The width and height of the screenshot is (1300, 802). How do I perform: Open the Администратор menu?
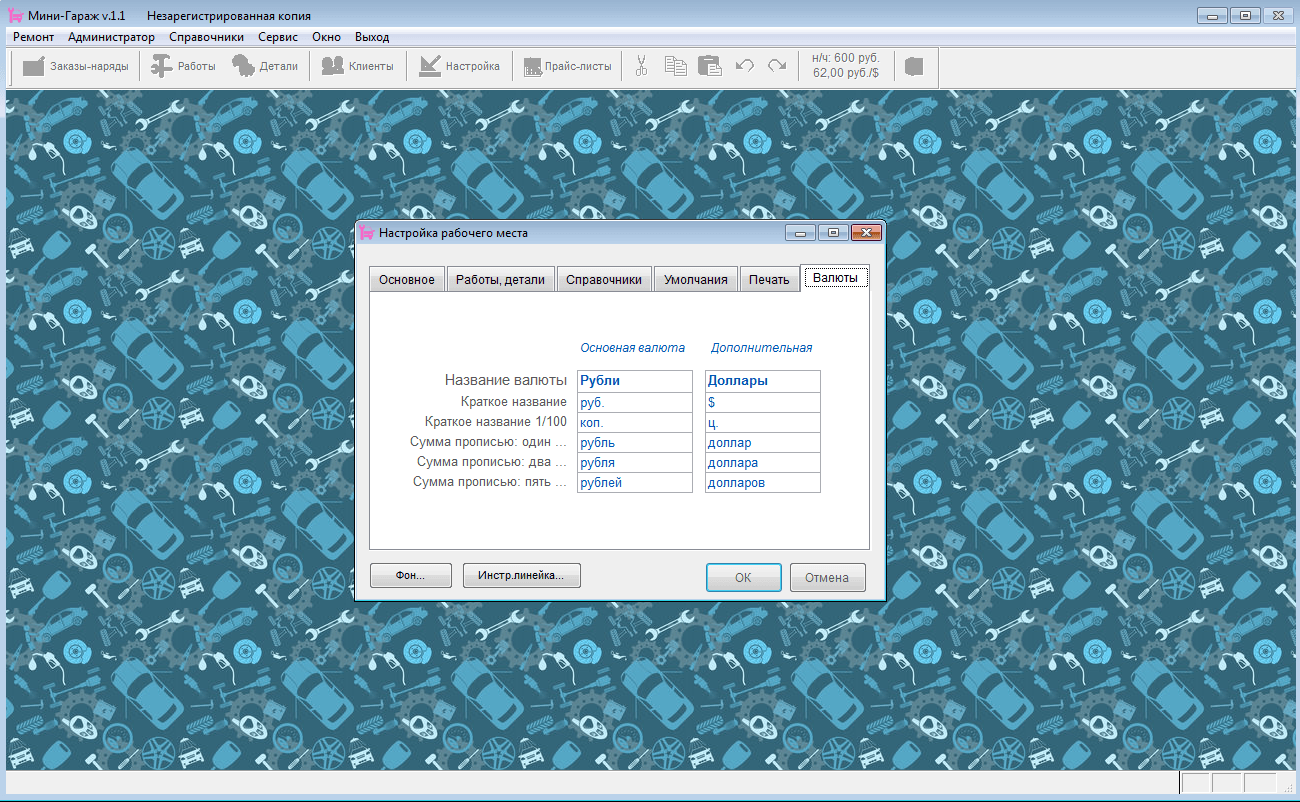tap(112, 37)
